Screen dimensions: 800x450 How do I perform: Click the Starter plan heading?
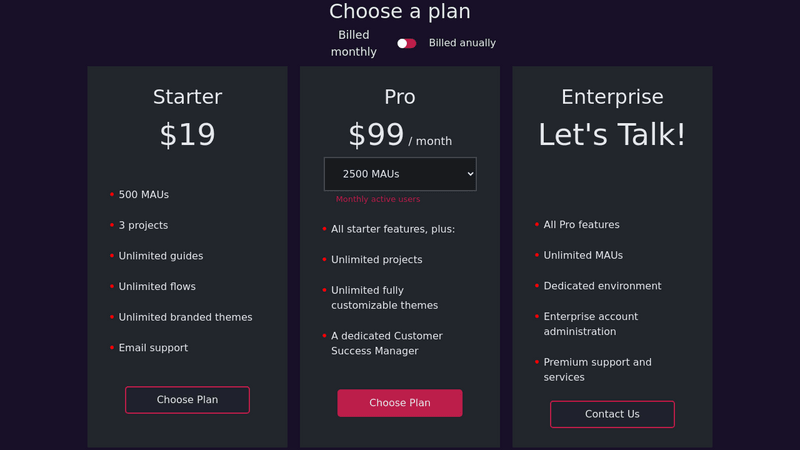pyautogui.click(x=187, y=96)
